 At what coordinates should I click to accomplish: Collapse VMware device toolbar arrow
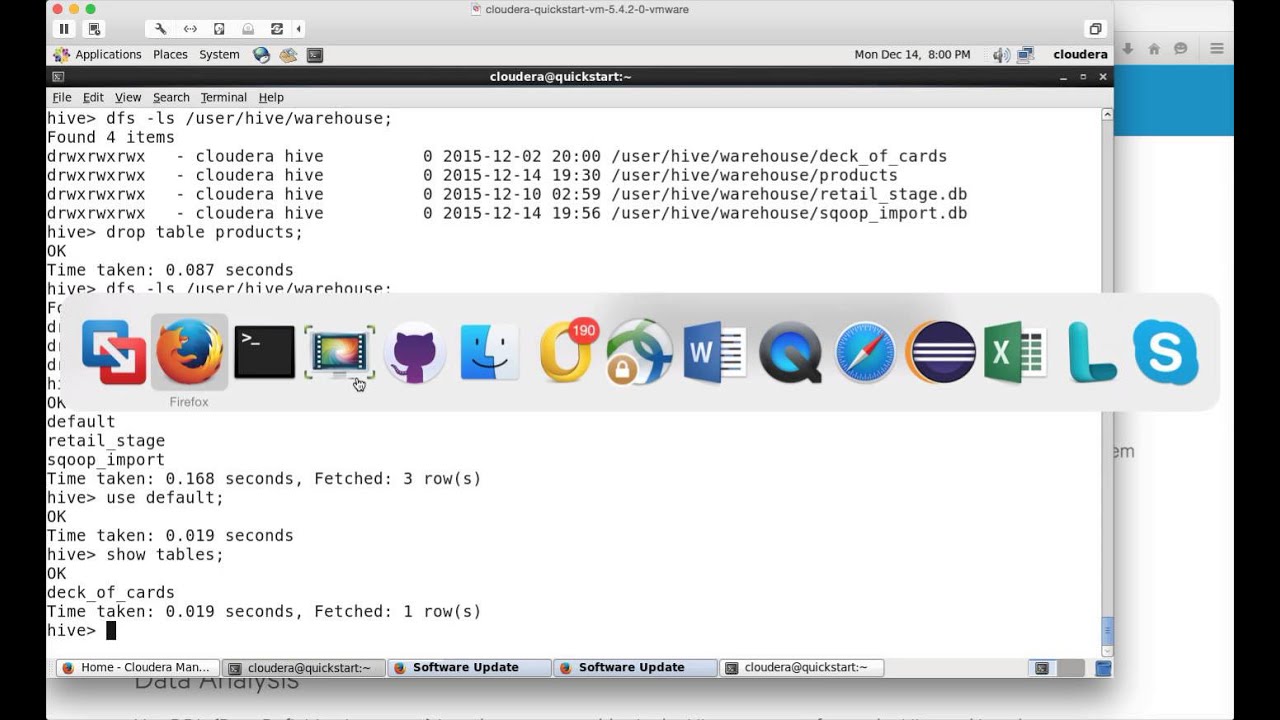click(x=298, y=29)
